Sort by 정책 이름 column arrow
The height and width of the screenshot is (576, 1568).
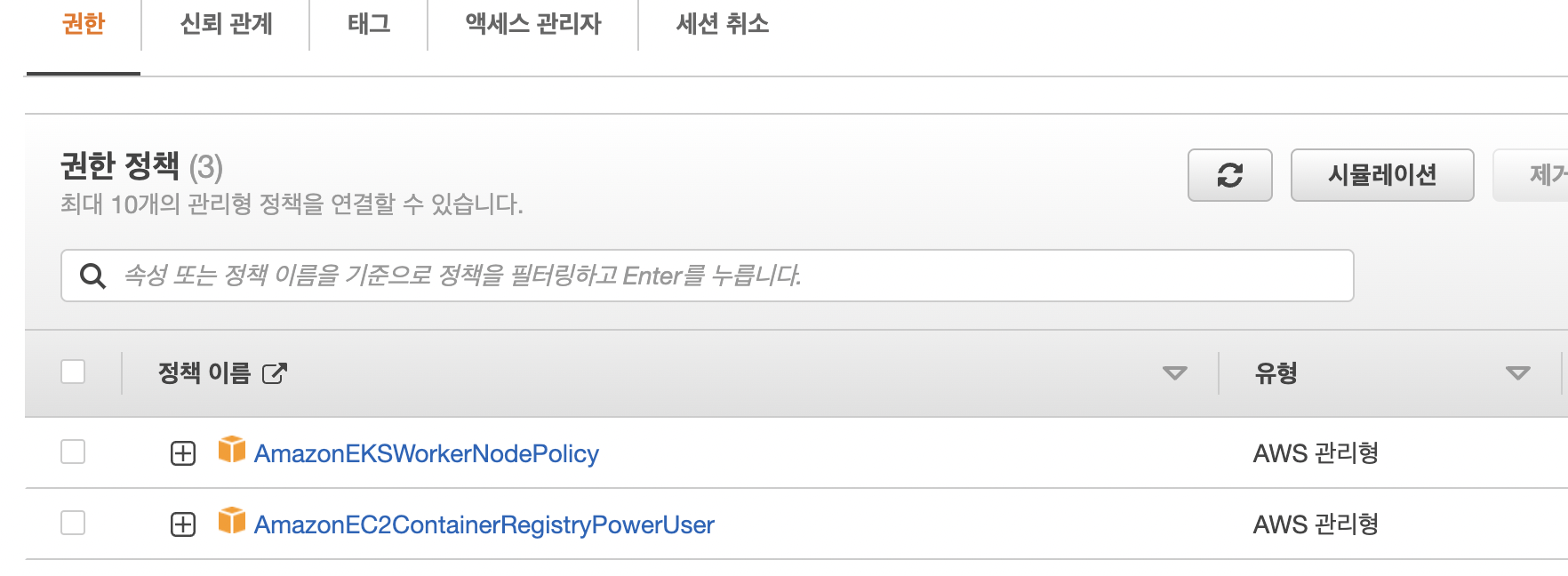1175,373
